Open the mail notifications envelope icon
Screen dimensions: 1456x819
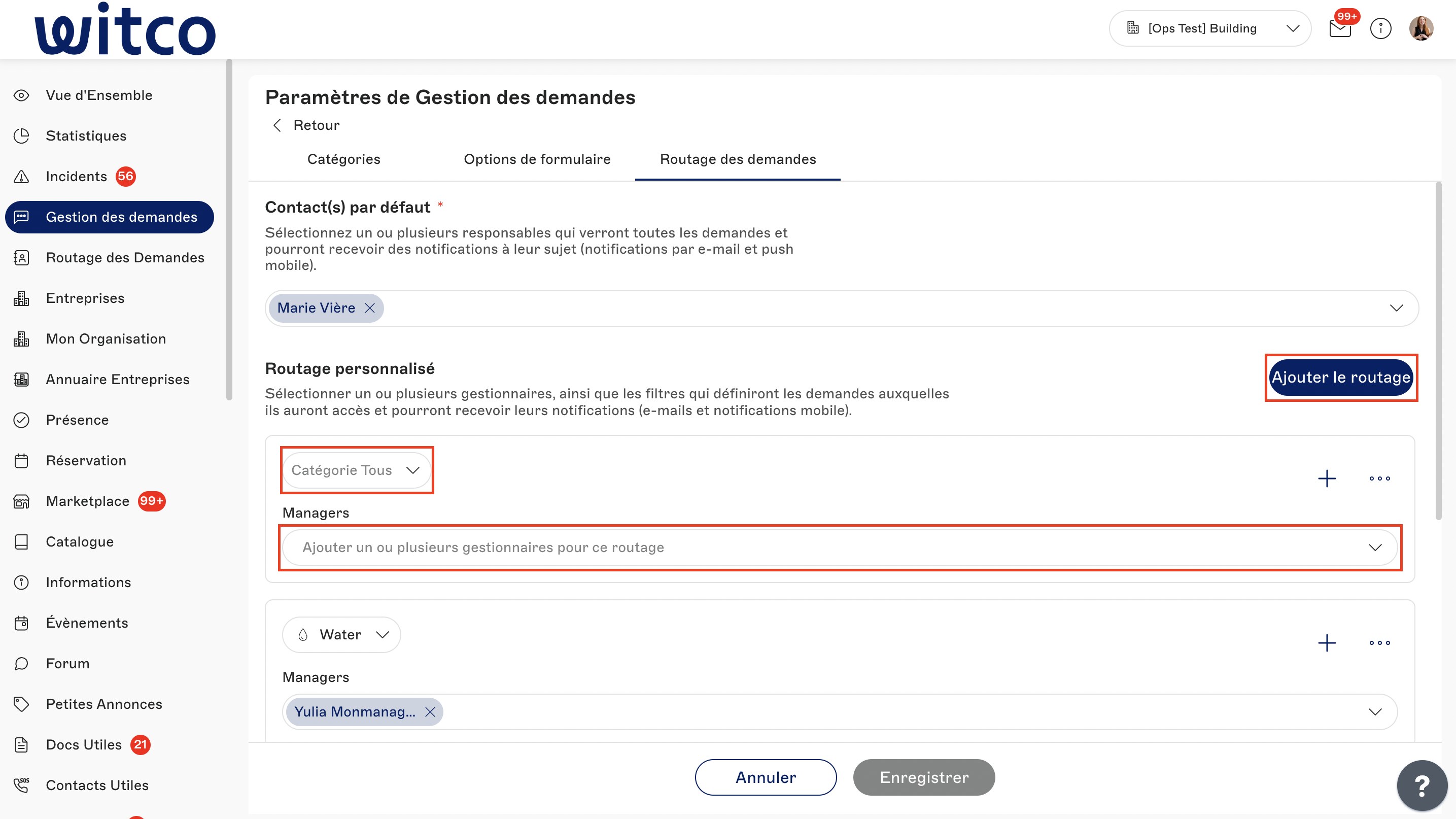click(x=1339, y=29)
